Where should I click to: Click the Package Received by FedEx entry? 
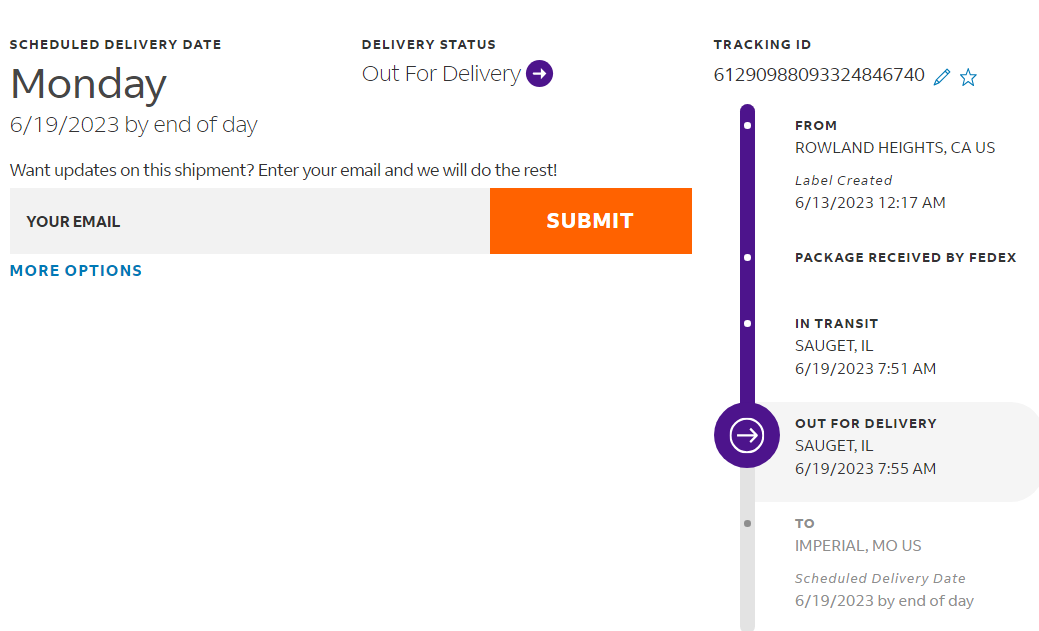click(x=905, y=258)
